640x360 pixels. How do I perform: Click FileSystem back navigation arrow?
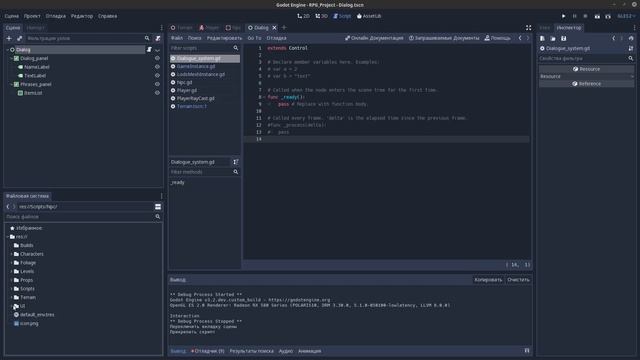pos(8,207)
